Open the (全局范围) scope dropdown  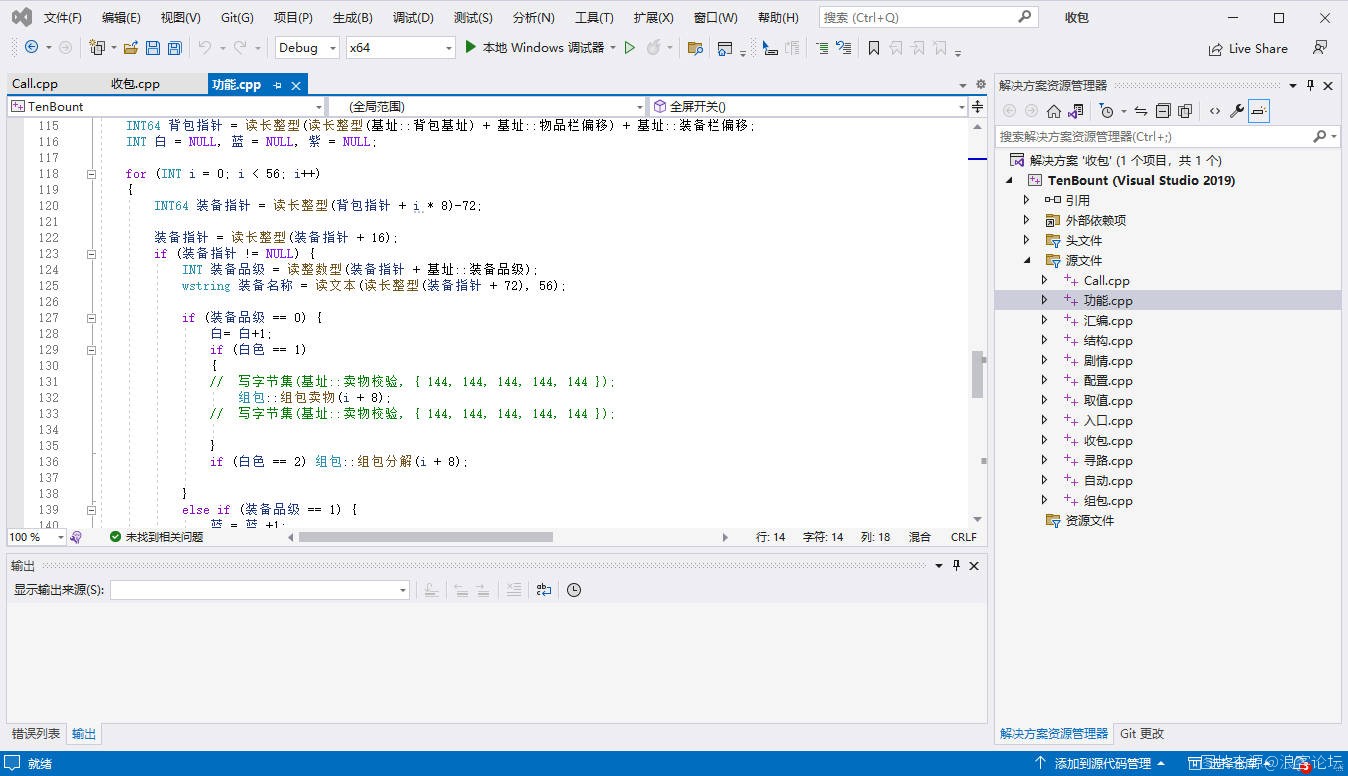(488, 106)
